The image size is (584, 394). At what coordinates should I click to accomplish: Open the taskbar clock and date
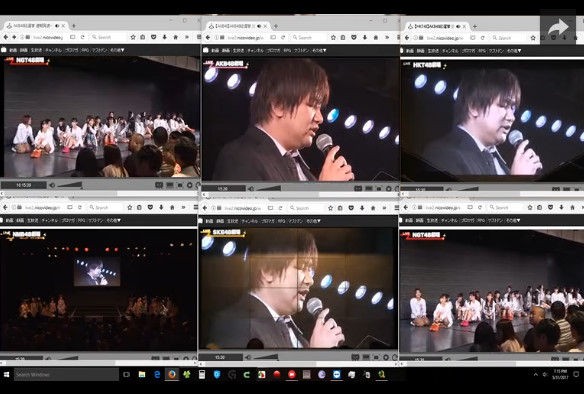click(x=560, y=374)
